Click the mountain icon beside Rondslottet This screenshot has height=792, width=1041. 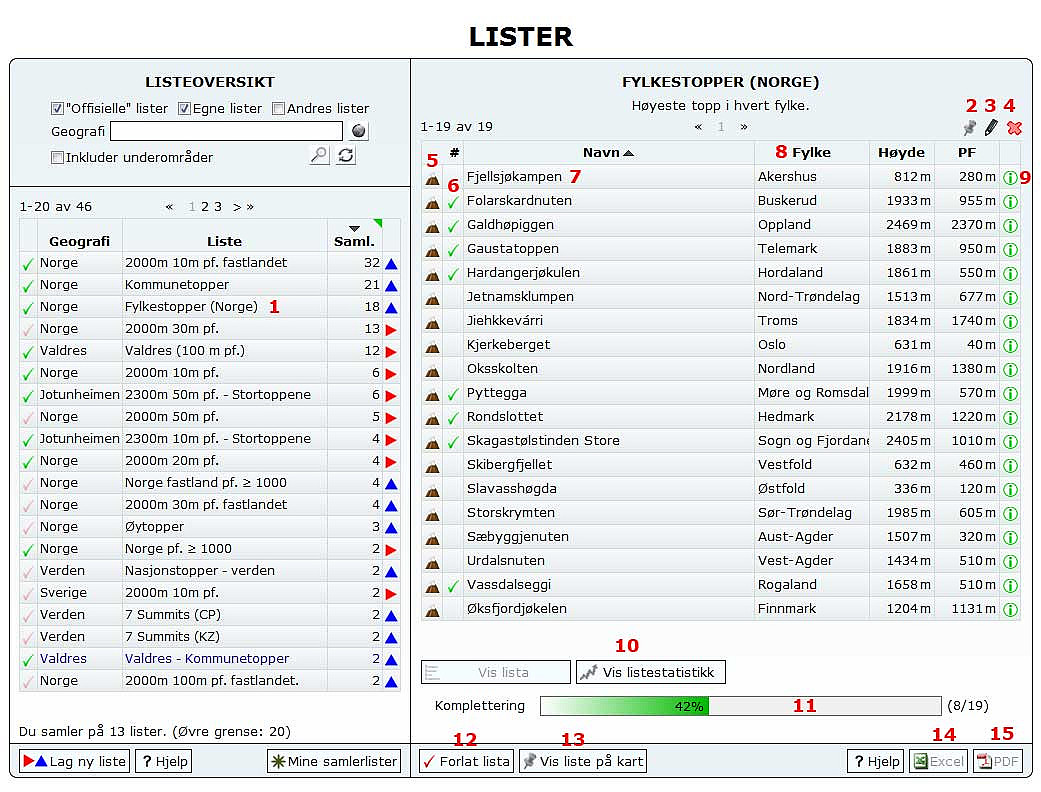pos(432,418)
